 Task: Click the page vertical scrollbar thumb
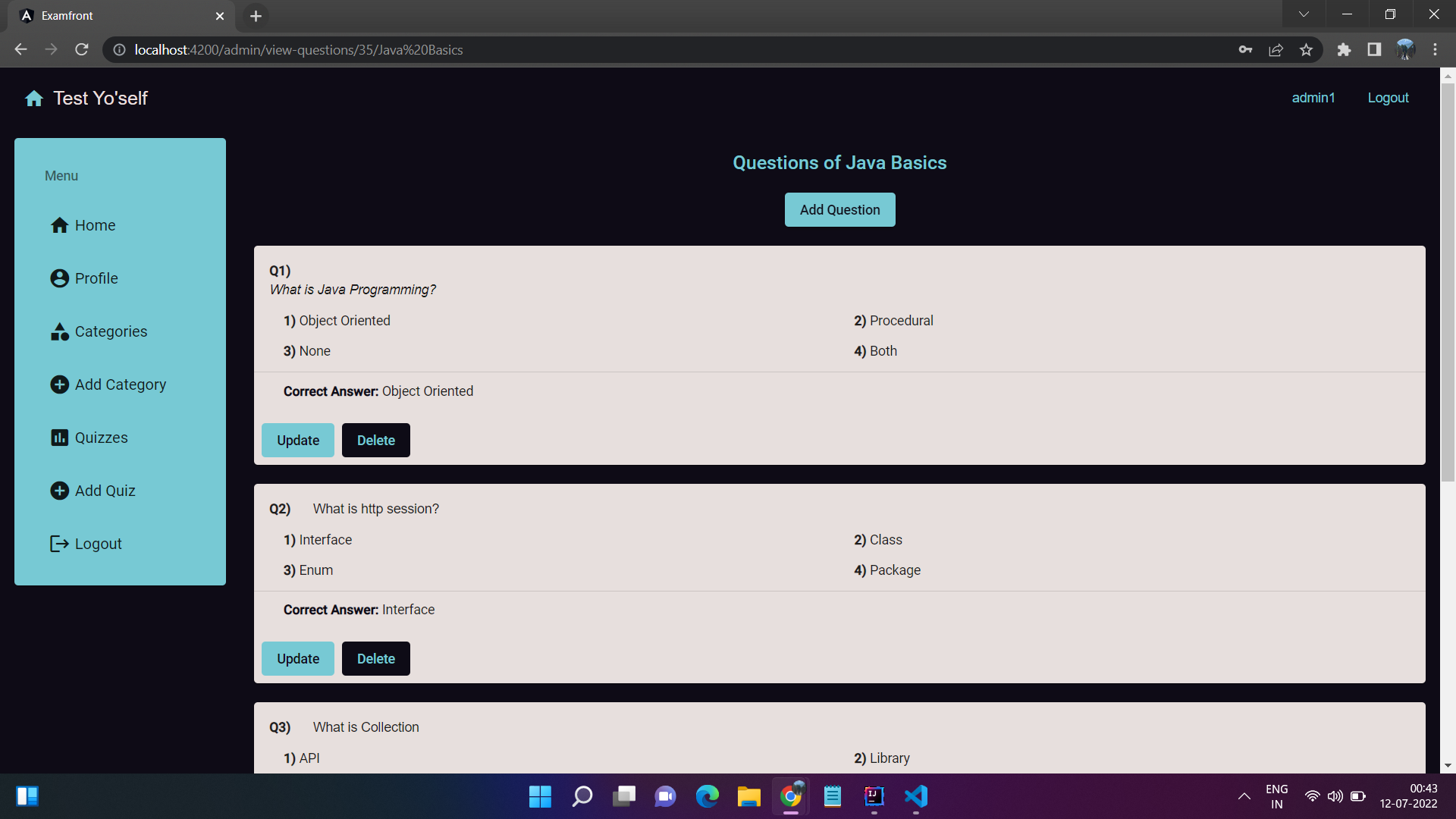click(x=1448, y=283)
